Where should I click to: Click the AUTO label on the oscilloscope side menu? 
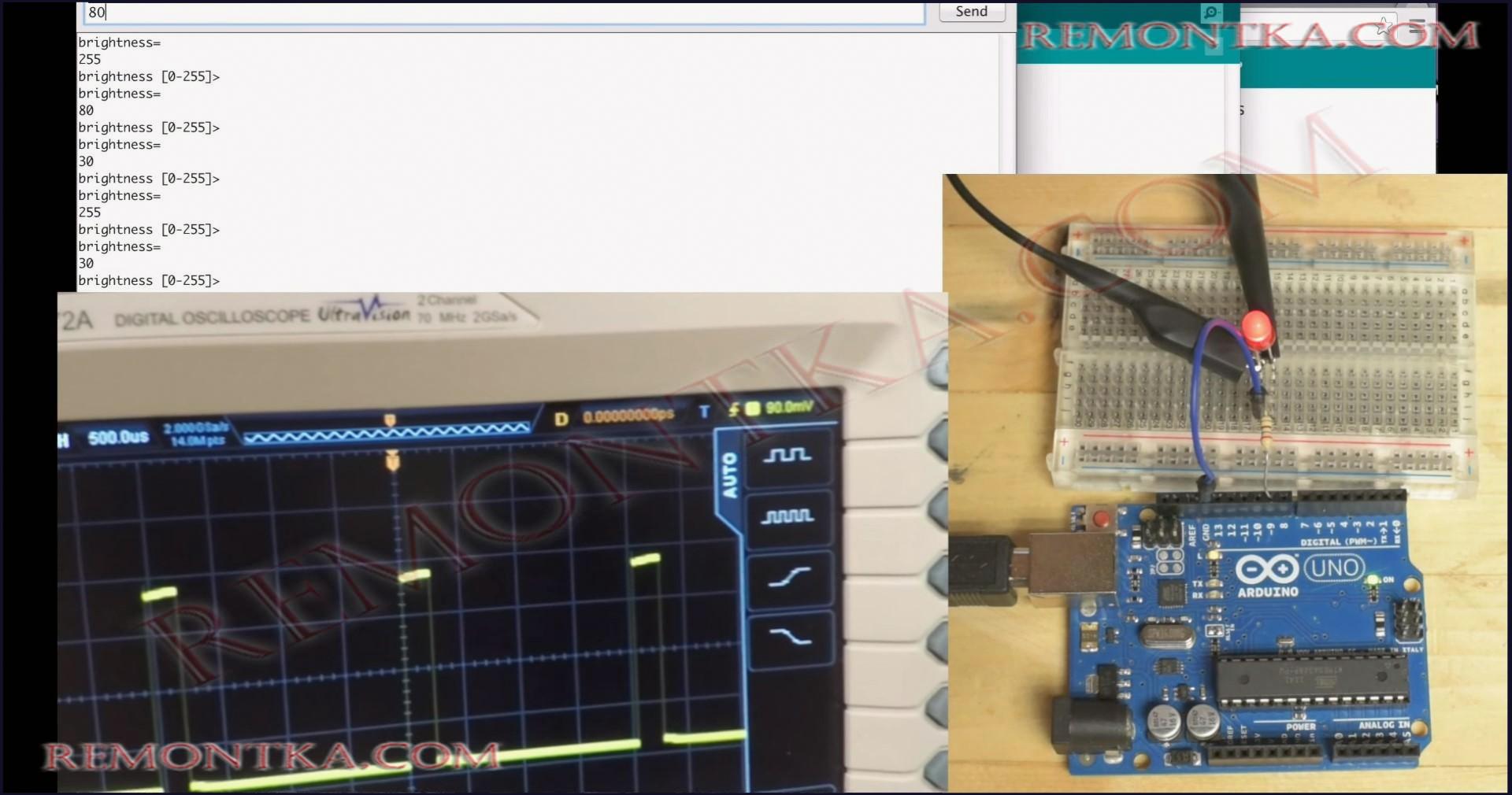730,475
